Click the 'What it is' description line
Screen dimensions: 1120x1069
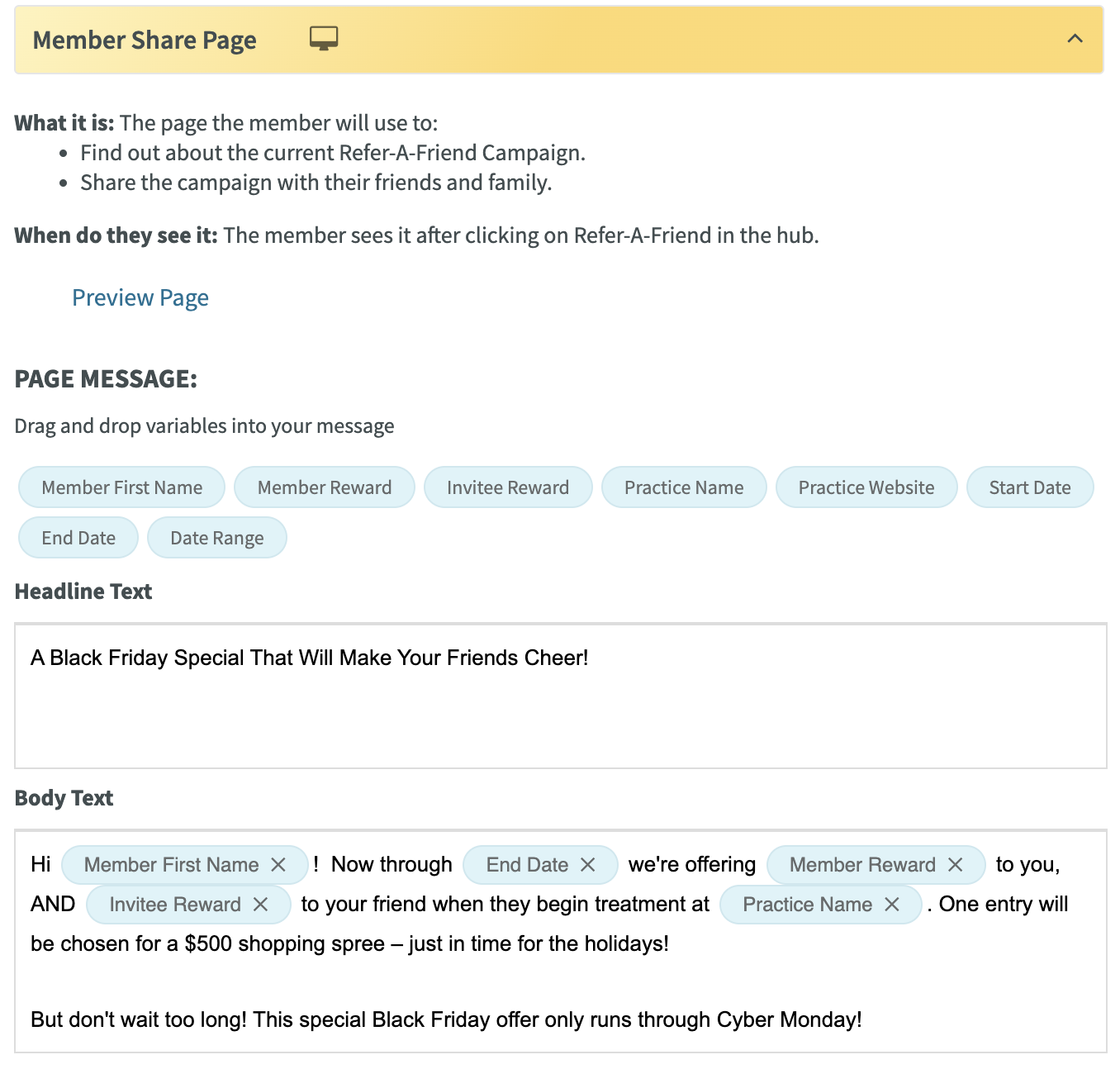click(226, 123)
